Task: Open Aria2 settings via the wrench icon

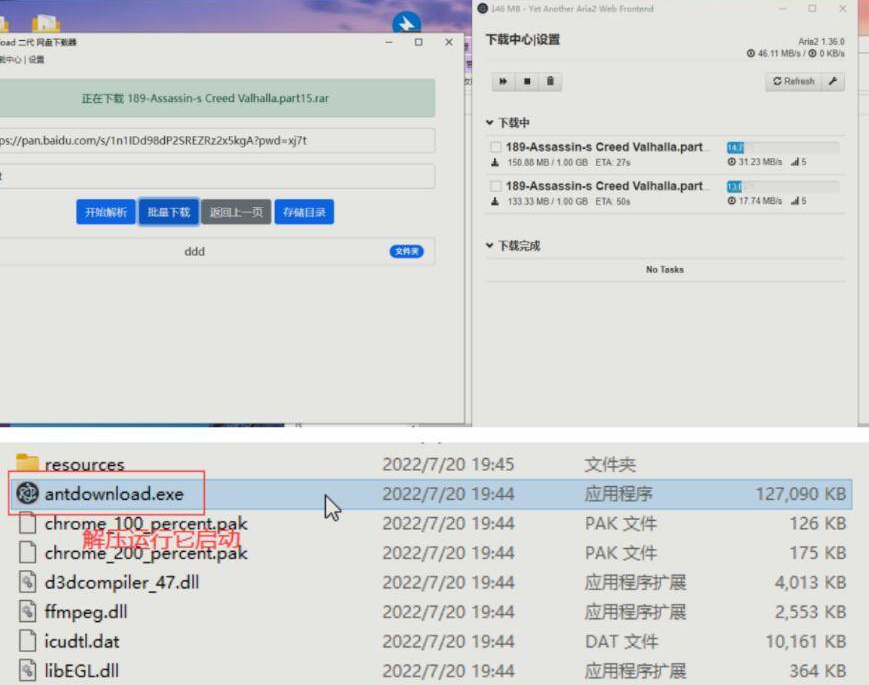Action: tap(834, 81)
